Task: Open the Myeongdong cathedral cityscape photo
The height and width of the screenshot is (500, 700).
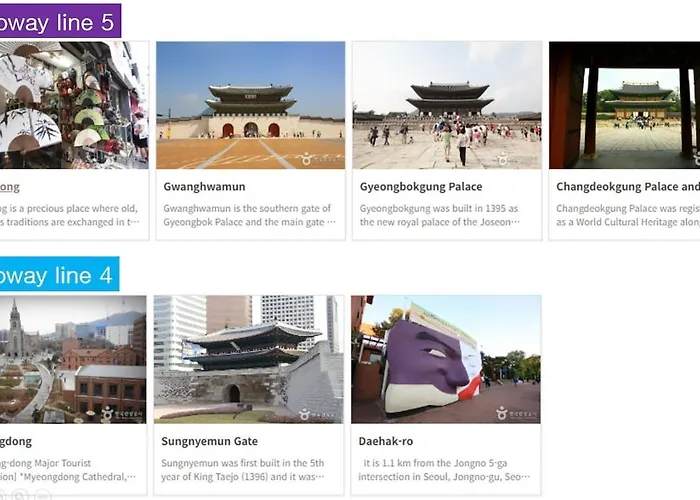Action: click(73, 359)
